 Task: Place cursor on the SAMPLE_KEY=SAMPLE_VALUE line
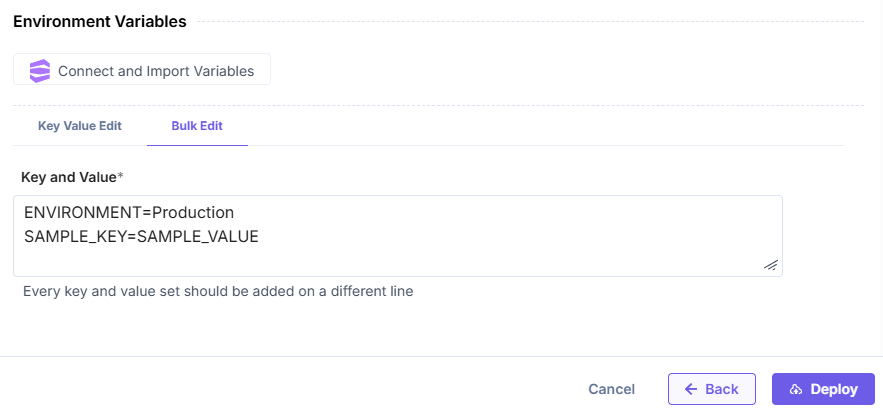point(140,236)
